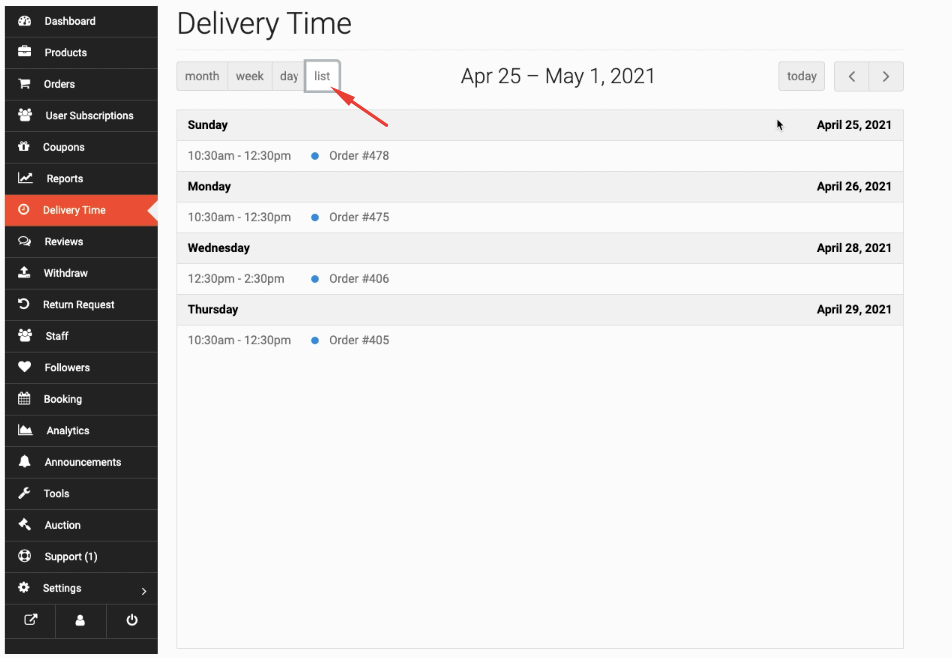Image resolution: width=952 pixels, height=658 pixels.
Task: Open the user profile icon
Action: point(80,620)
